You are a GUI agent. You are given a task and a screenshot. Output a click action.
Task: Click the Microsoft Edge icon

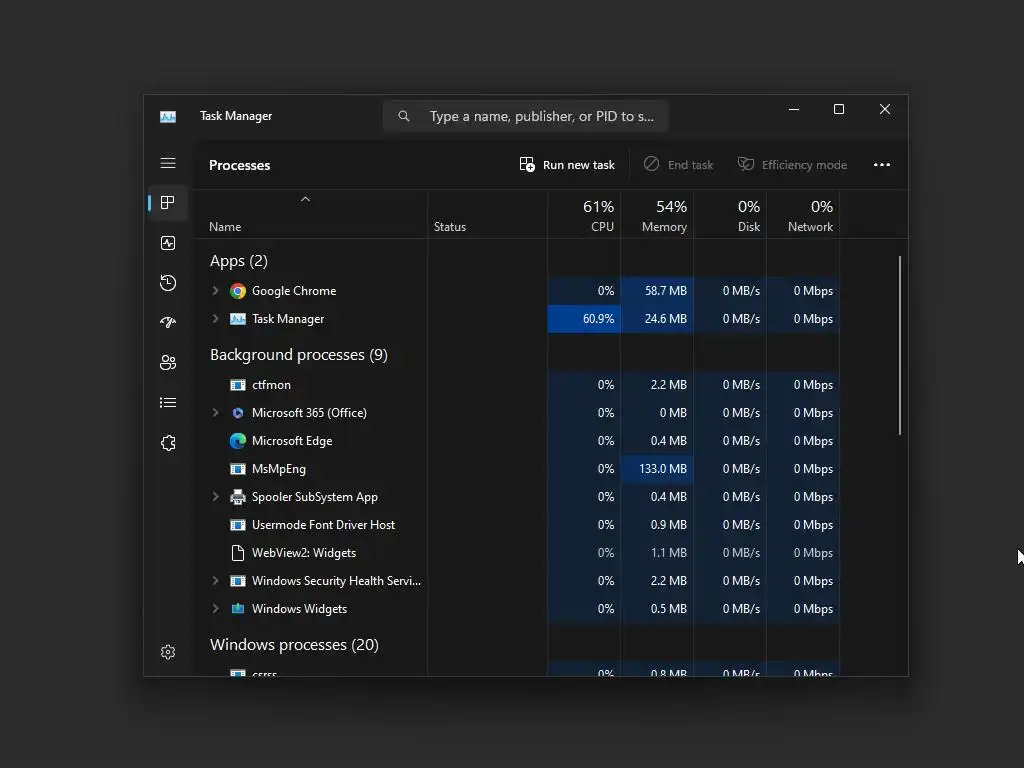238,441
